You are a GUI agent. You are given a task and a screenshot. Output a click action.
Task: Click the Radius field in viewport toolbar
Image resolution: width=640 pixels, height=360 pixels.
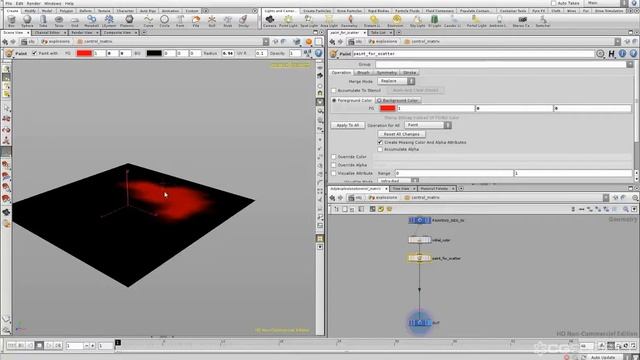pyautogui.click(x=228, y=53)
